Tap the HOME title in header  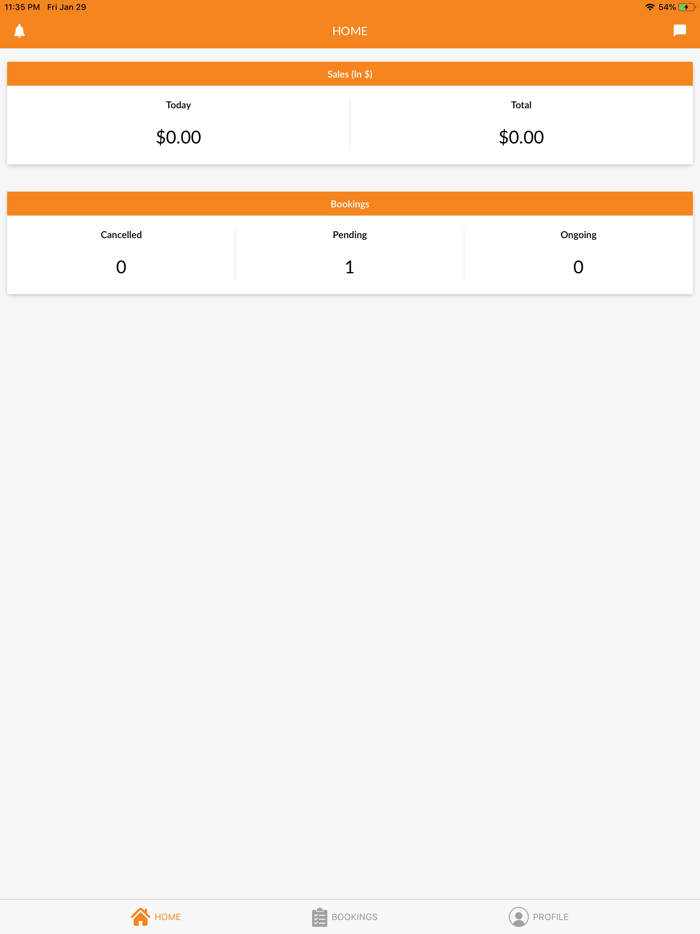click(350, 31)
